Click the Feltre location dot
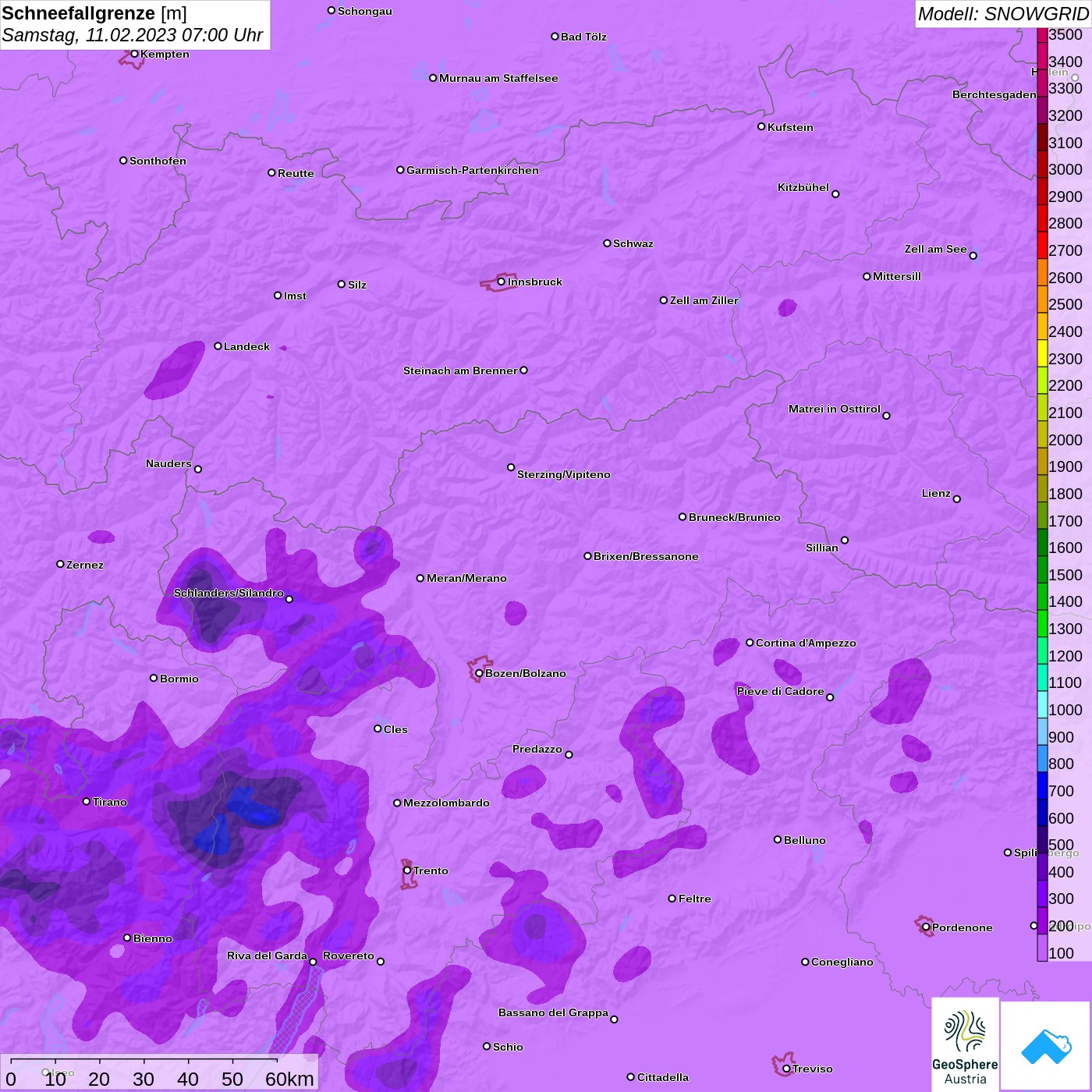The width and height of the screenshot is (1092, 1092). [672, 899]
